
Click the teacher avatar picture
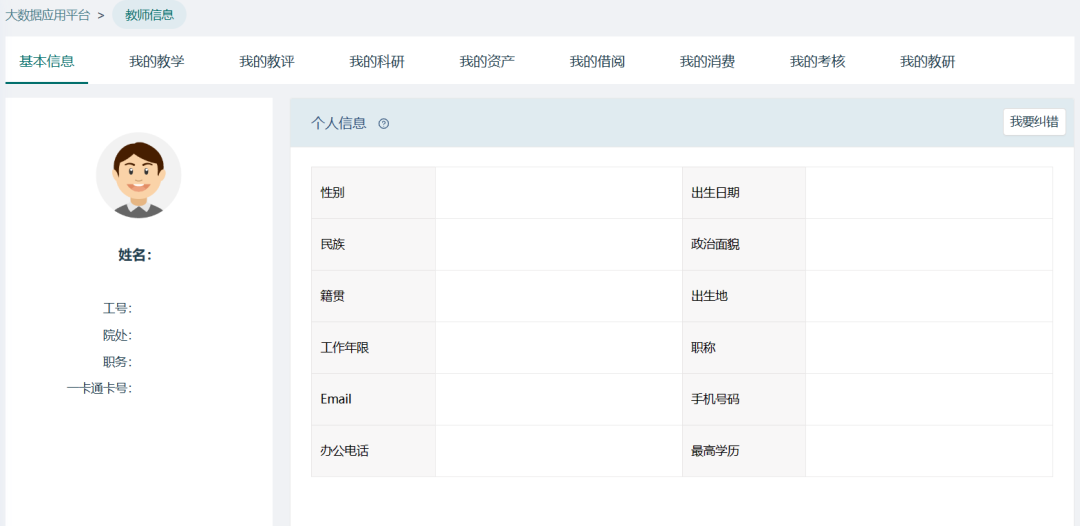coord(138,175)
